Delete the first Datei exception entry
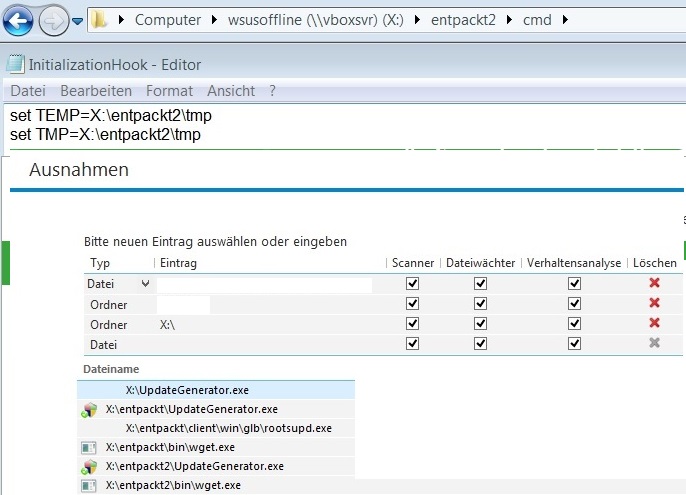This screenshot has height=495, width=686. point(654,284)
